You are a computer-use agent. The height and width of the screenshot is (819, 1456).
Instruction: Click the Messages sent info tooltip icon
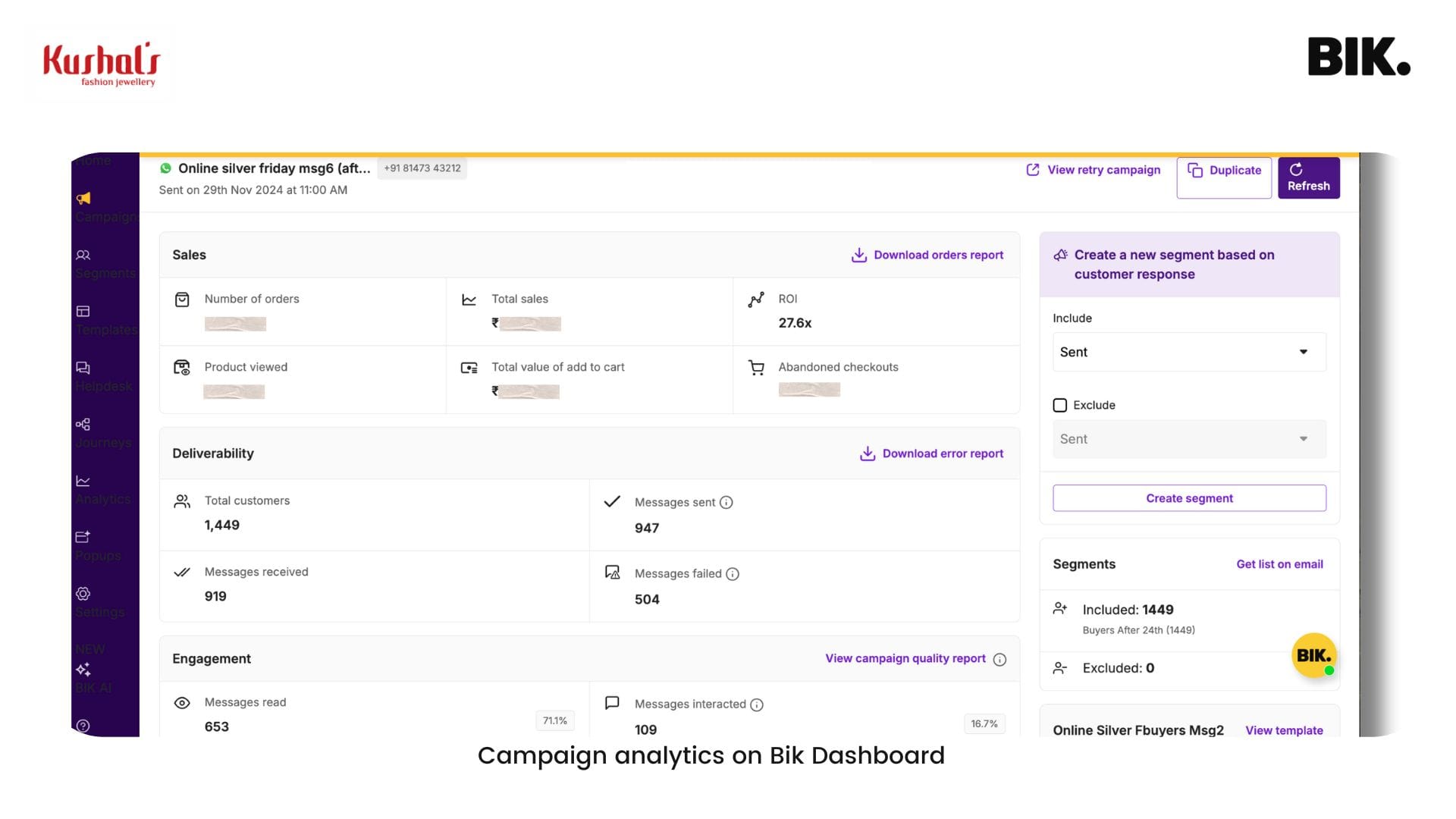click(727, 502)
